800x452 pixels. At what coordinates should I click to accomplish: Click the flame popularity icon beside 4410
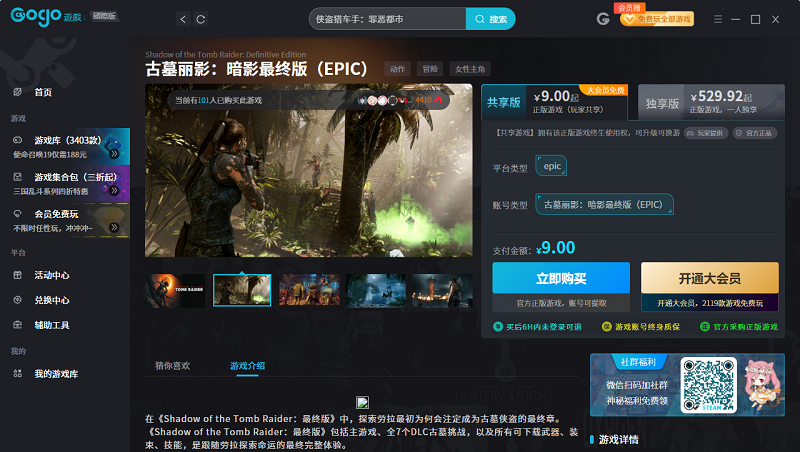click(438, 99)
